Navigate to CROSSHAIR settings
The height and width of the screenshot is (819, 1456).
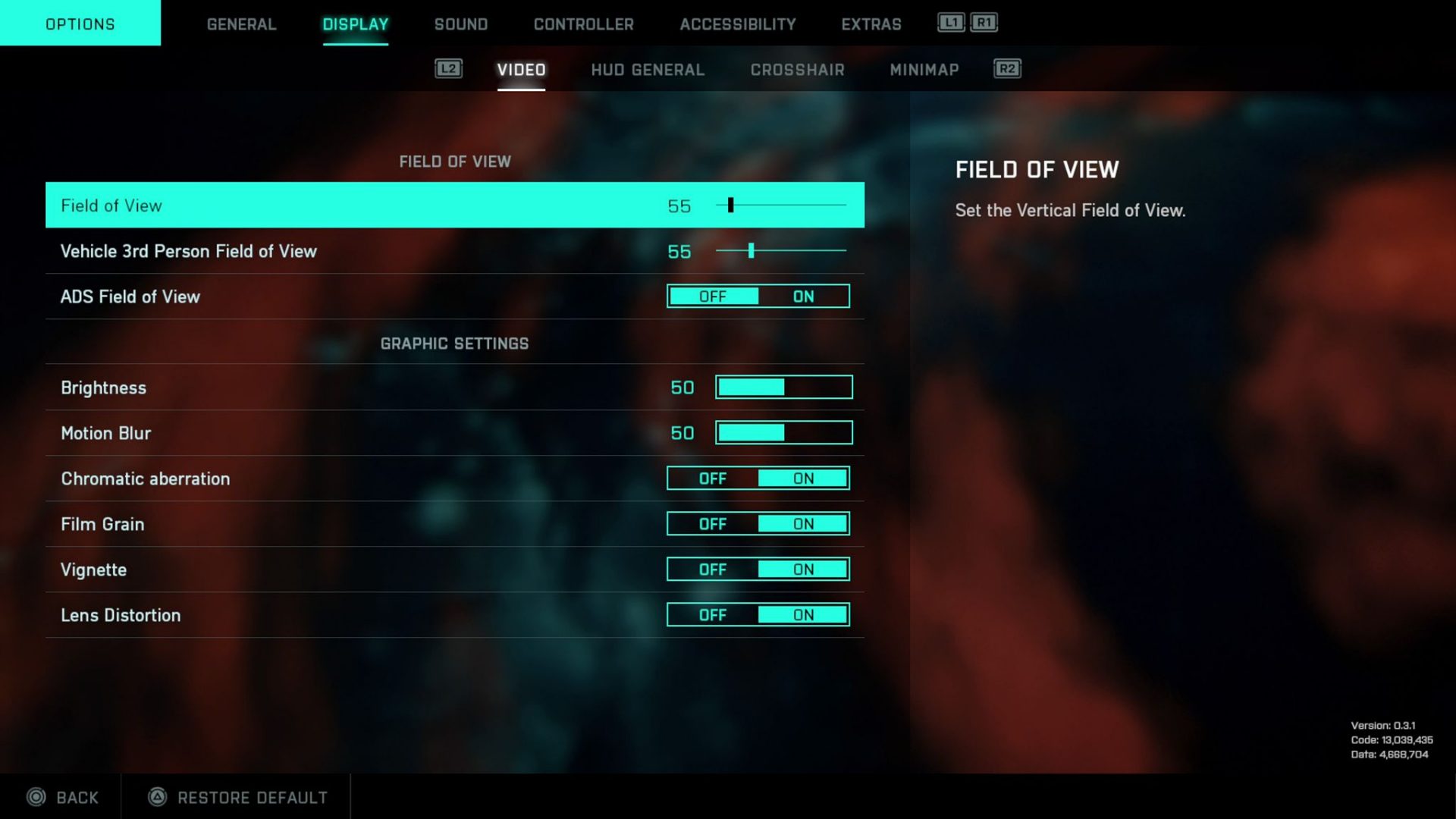point(797,68)
